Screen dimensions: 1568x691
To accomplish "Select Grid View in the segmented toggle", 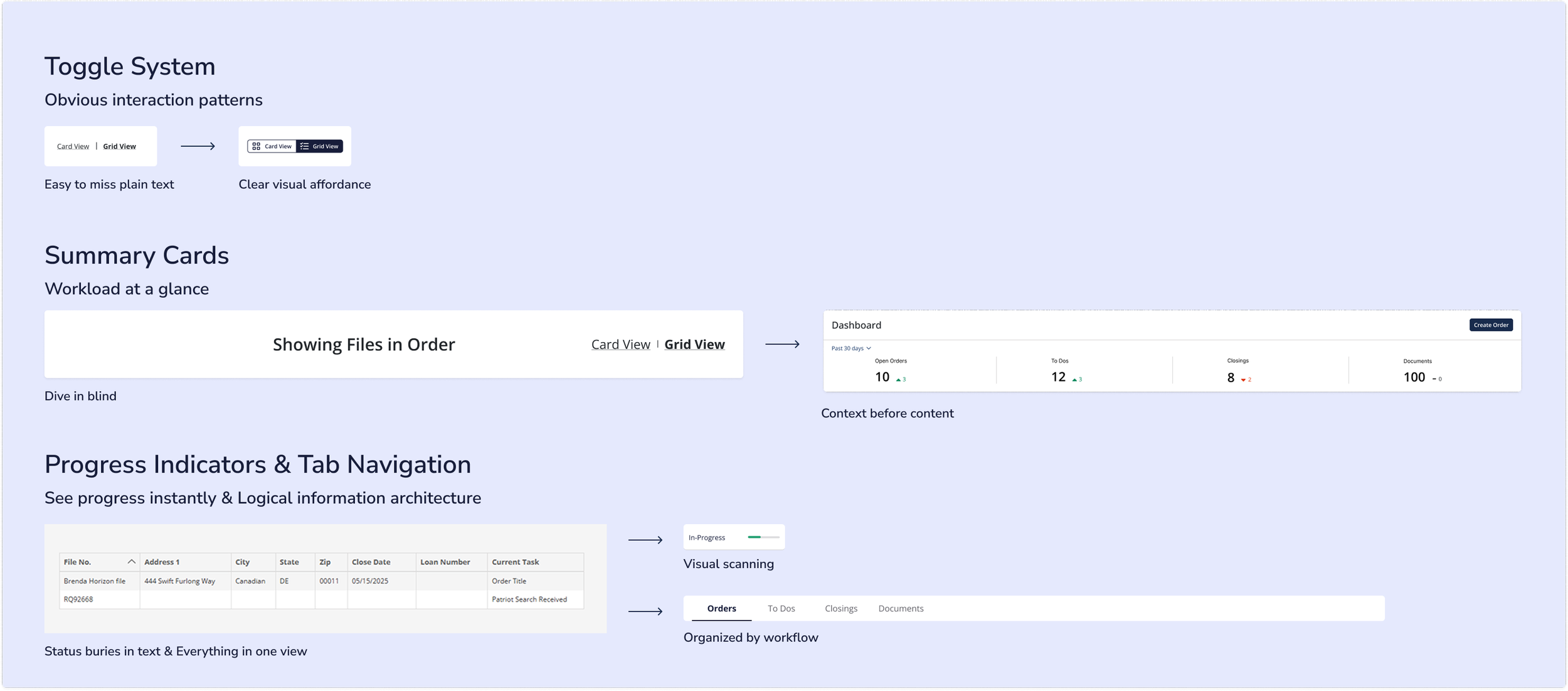I will [320, 146].
